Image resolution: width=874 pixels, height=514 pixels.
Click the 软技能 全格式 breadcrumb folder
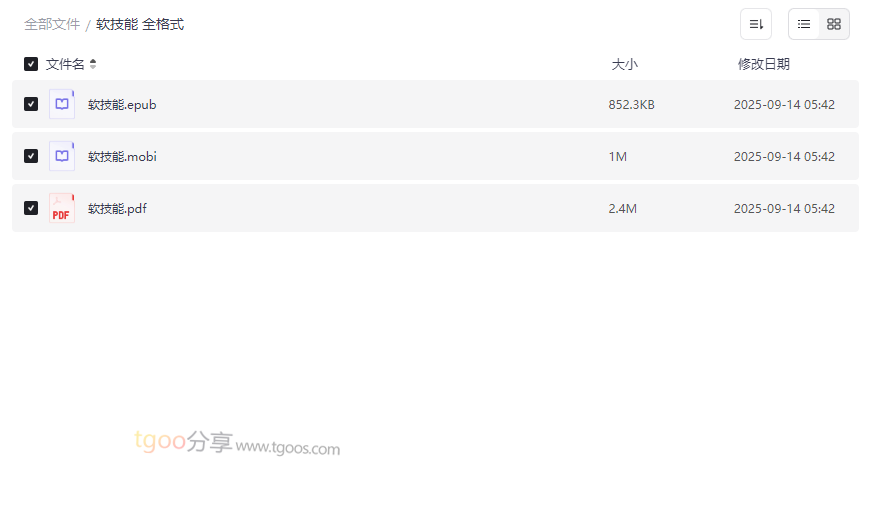click(x=140, y=24)
